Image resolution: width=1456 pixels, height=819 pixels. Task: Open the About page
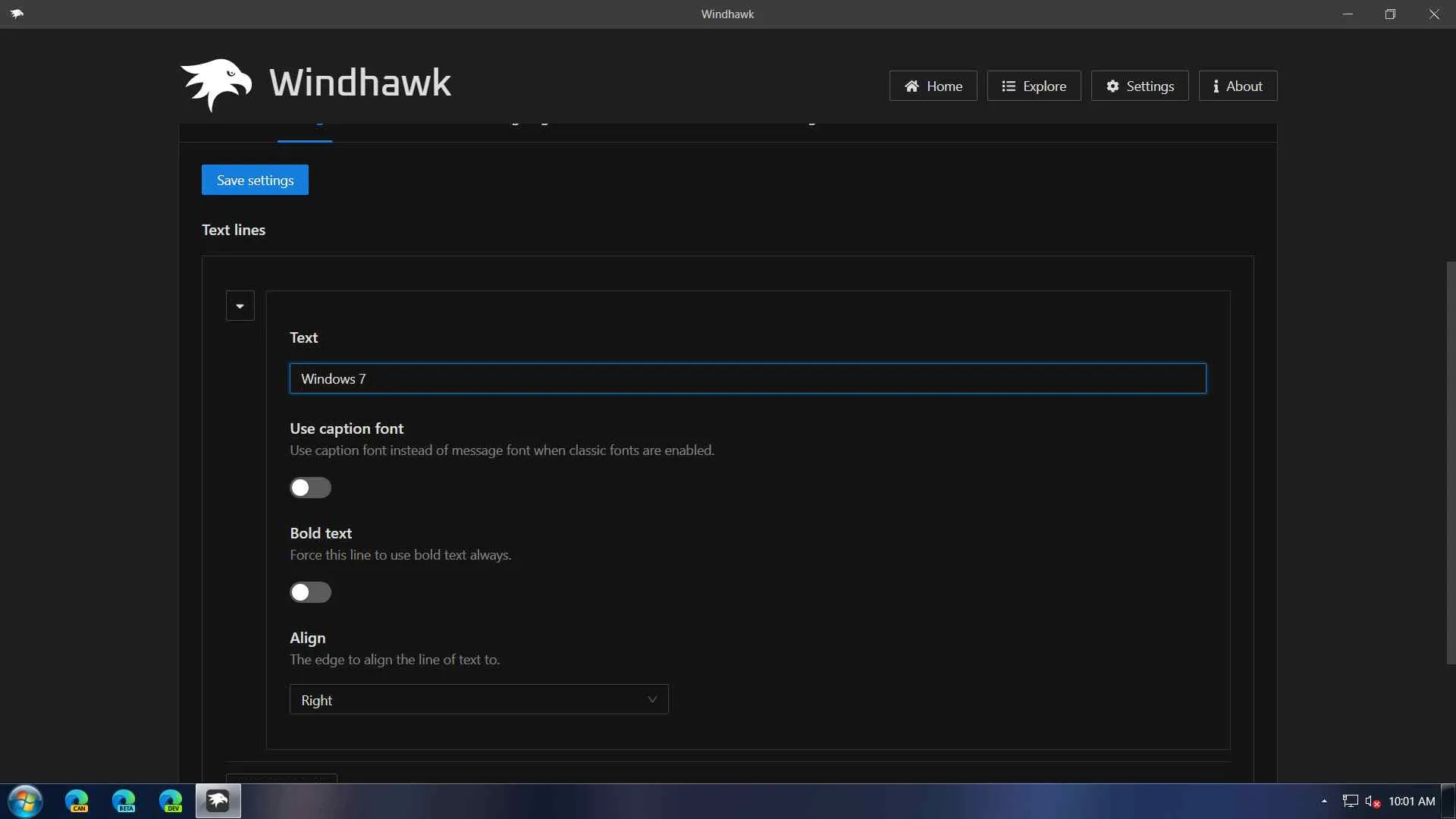pos(1237,86)
